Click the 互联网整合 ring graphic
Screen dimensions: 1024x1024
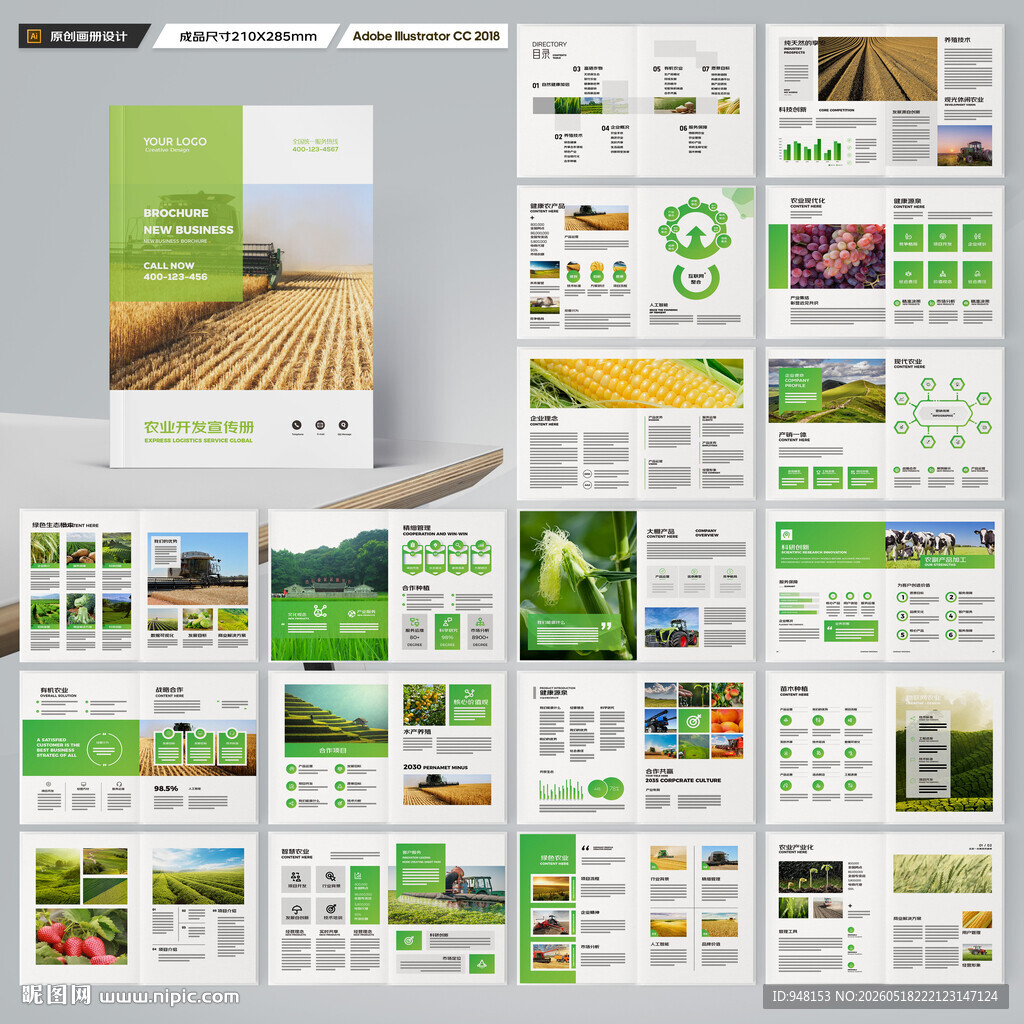point(696,280)
